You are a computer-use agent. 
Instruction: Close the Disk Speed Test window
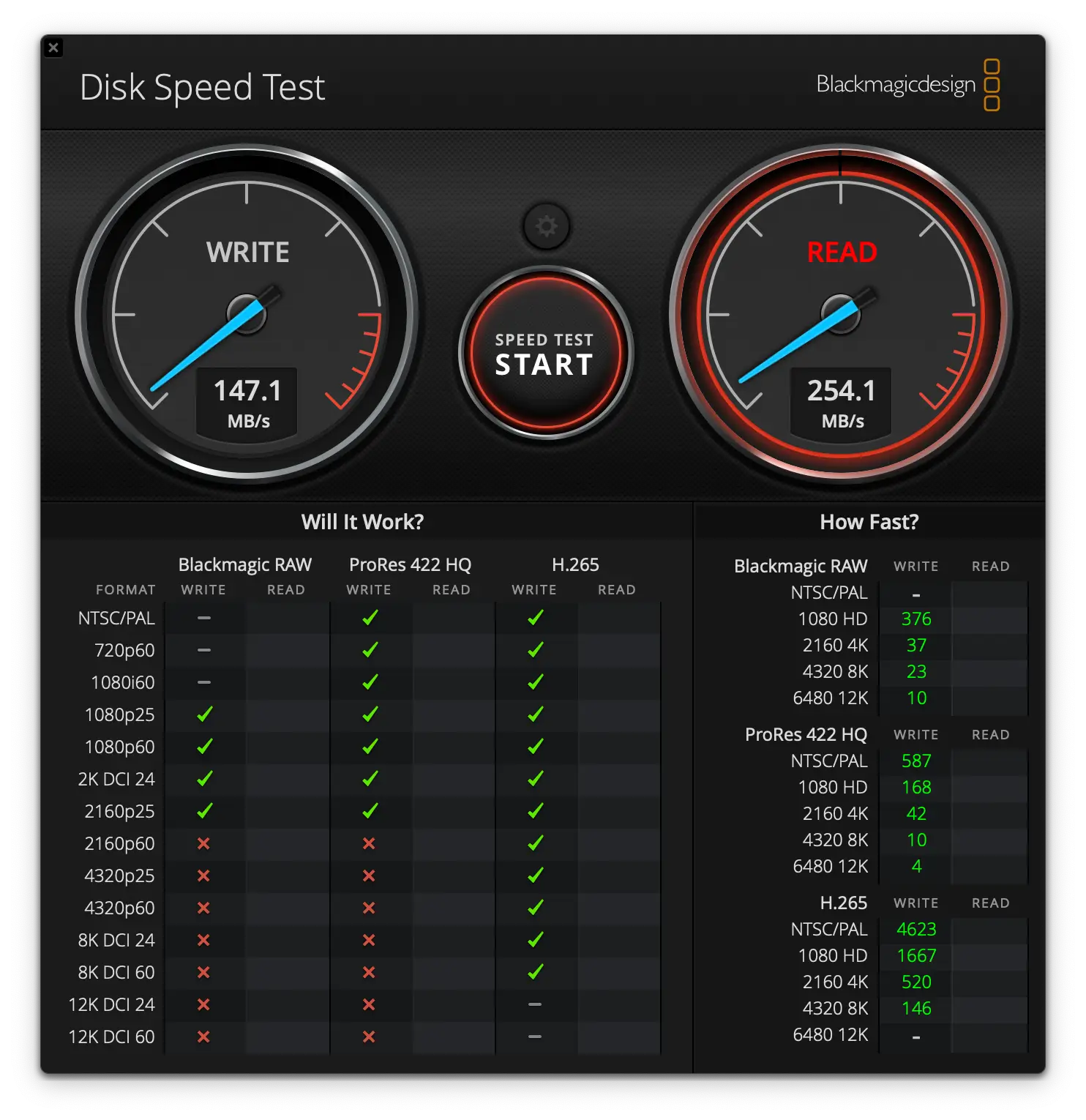(53, 48)
